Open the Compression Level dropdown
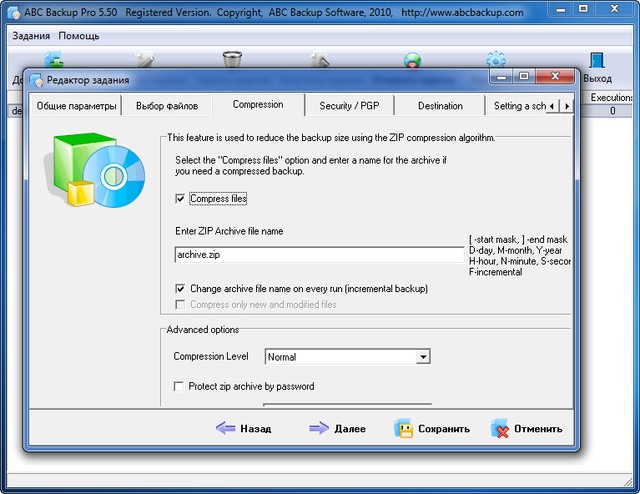640x494 pixels. point(423,357)
